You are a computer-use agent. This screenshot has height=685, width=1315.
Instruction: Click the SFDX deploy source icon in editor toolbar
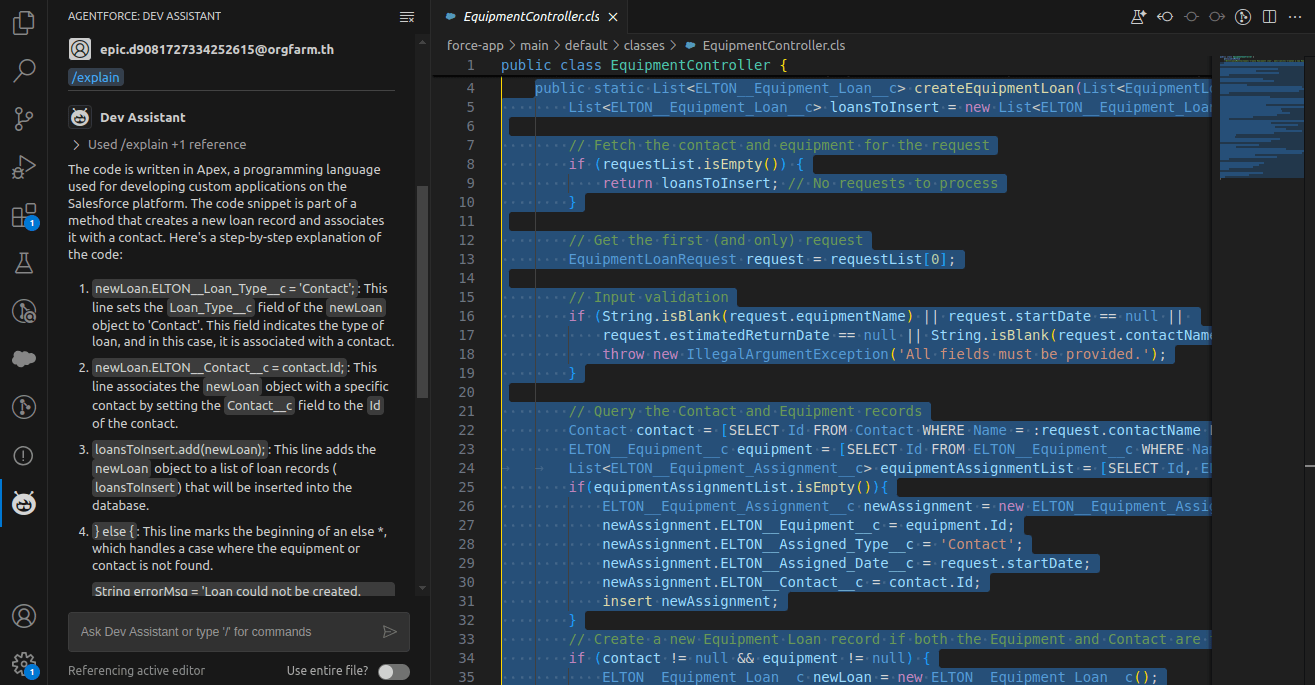pyautogui.click(x=1215, y=16)
